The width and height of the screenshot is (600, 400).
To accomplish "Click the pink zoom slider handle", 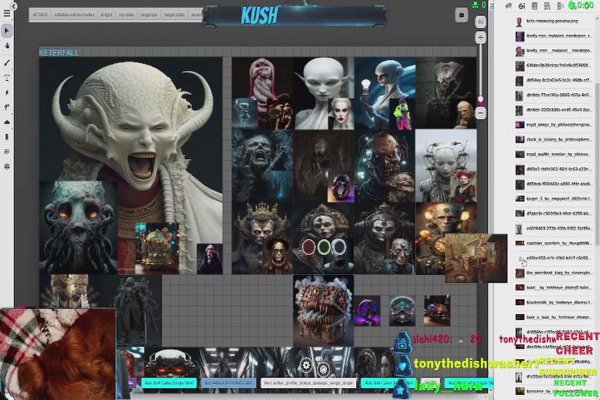I will pyautogui.click(x=481, y=100).
